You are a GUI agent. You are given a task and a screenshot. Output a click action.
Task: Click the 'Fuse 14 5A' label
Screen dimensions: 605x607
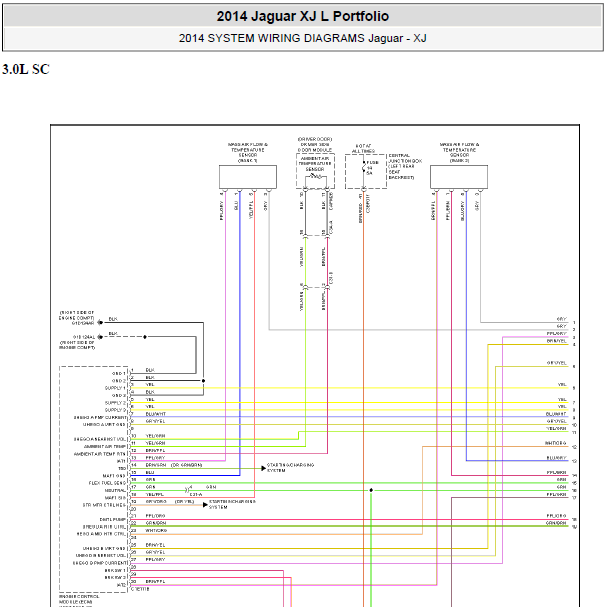(x=372, y=168)
